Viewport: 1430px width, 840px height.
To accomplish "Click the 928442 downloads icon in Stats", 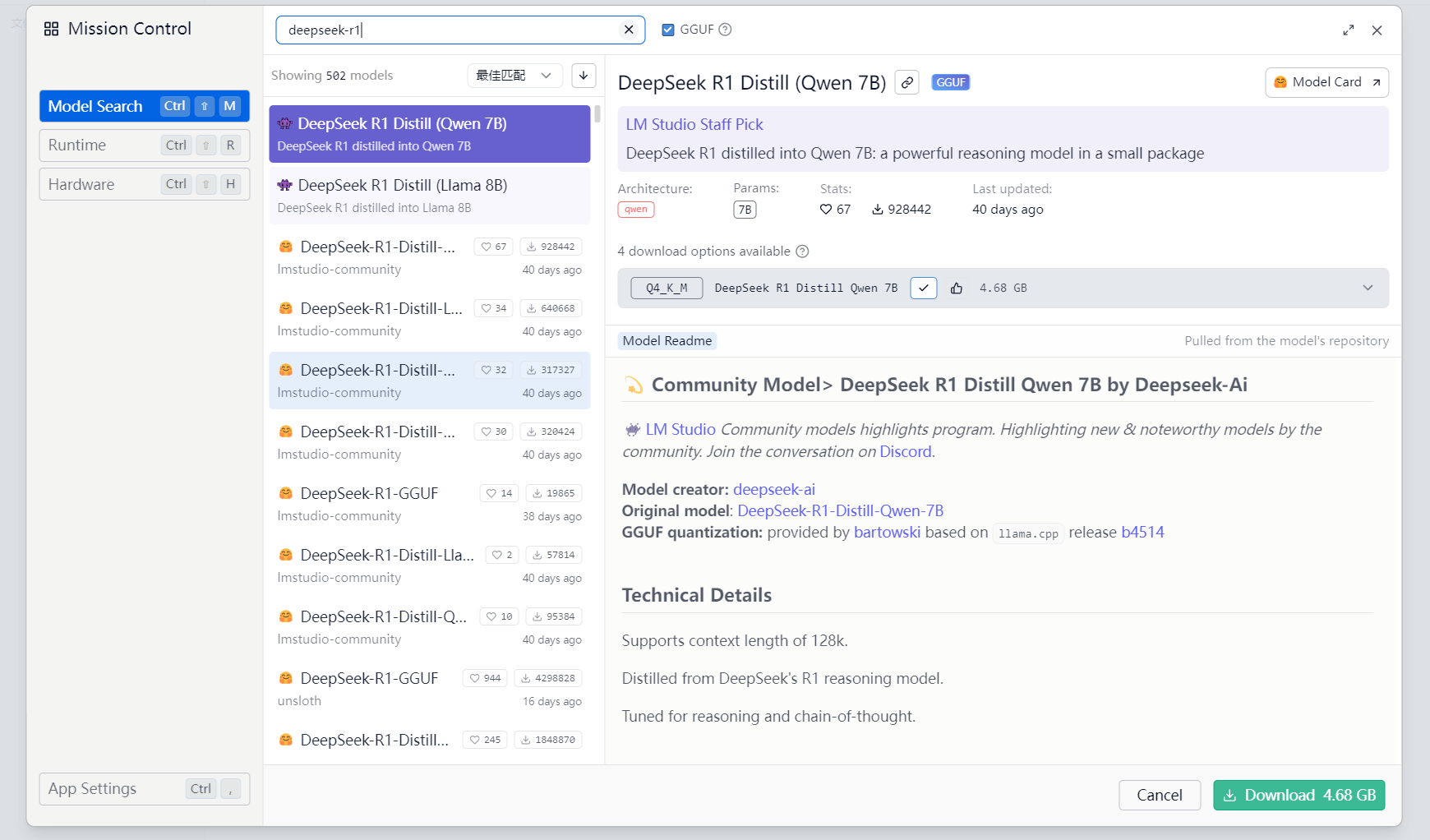I will tap(878, 210).
